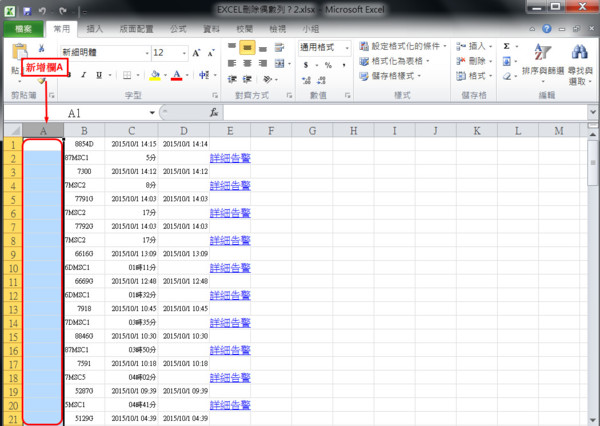Image resolution: width=600 pixels, height=426 pixels.
Task: Click the Undo arrow in title bar
Action: click(x=42, y=11)
